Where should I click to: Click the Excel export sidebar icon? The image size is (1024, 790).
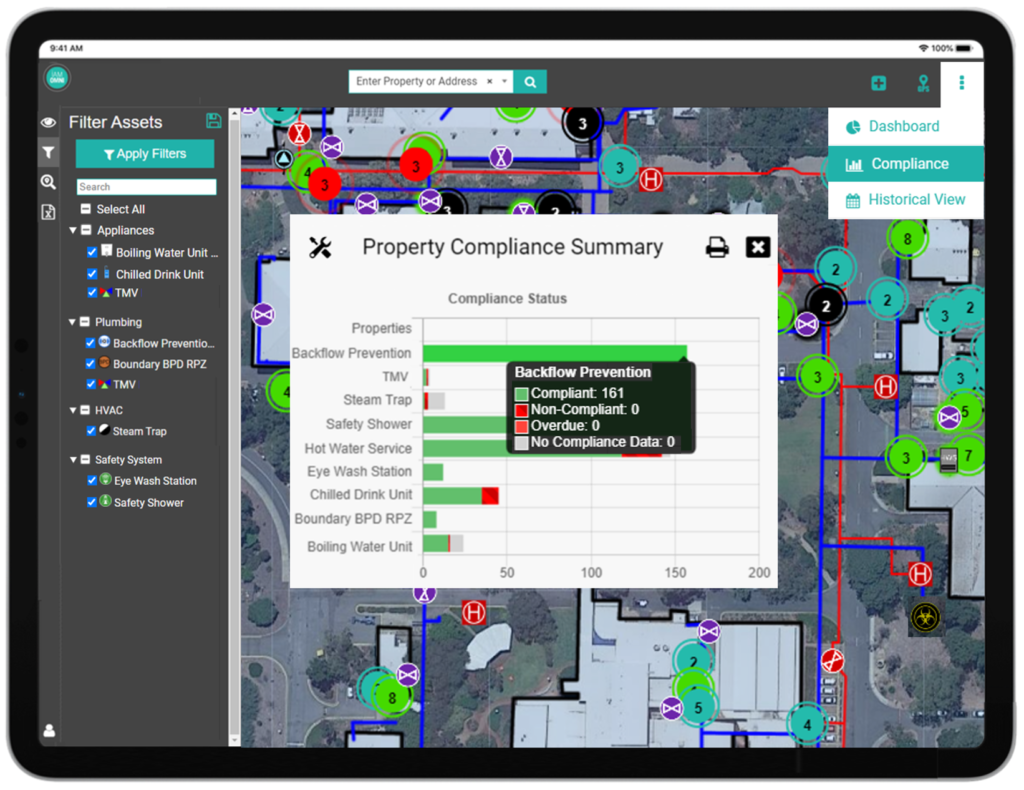(48, 211)
